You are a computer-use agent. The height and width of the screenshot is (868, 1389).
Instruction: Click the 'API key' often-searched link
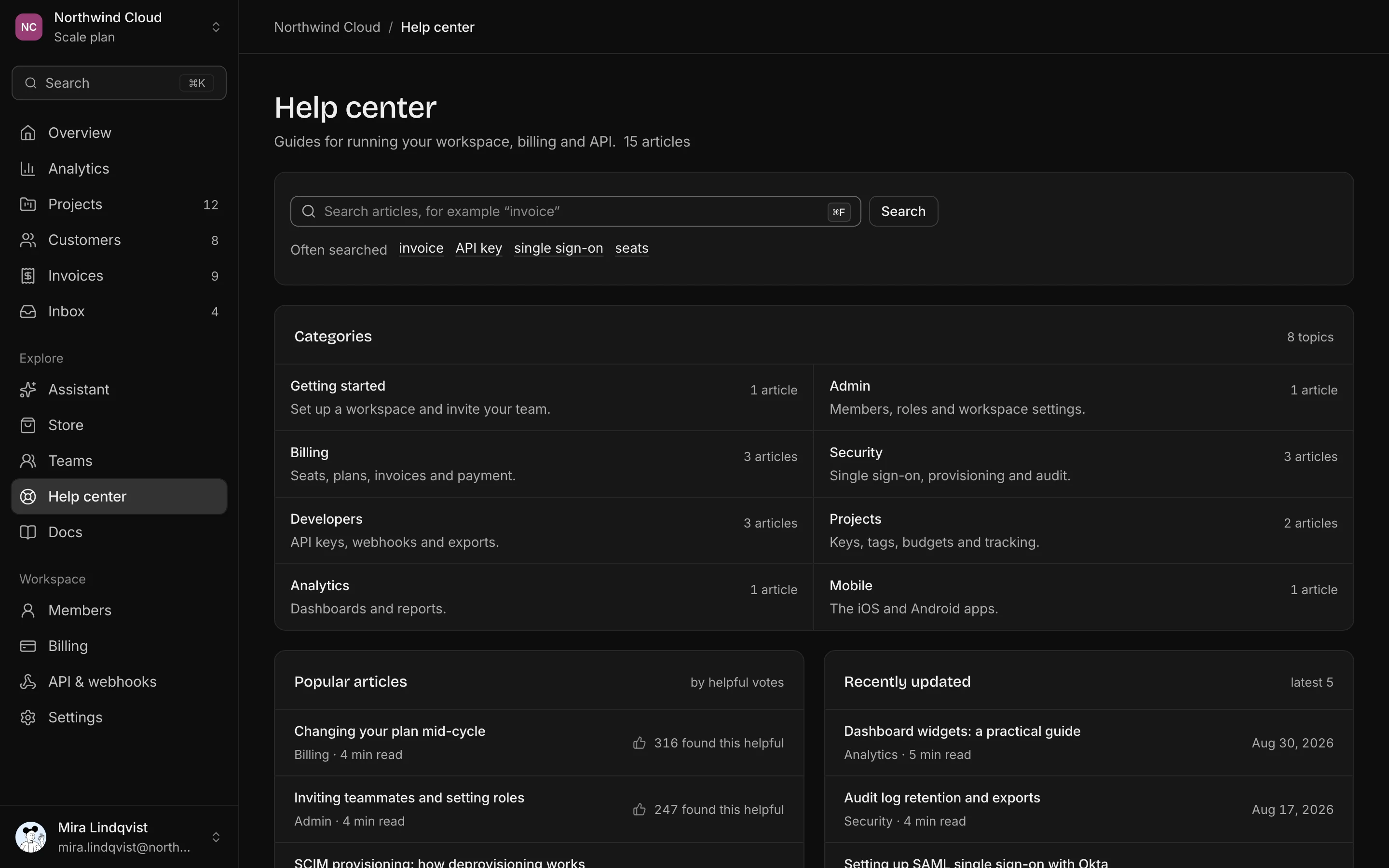click(479, 248)
